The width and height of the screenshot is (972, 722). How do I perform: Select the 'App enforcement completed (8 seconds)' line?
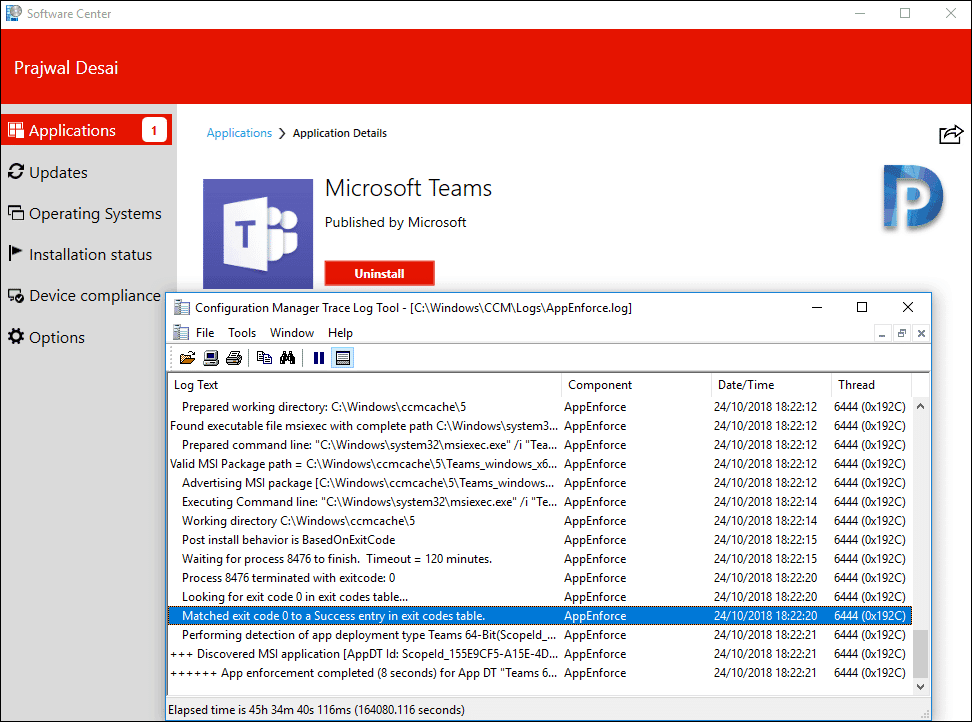coord(540,673)
